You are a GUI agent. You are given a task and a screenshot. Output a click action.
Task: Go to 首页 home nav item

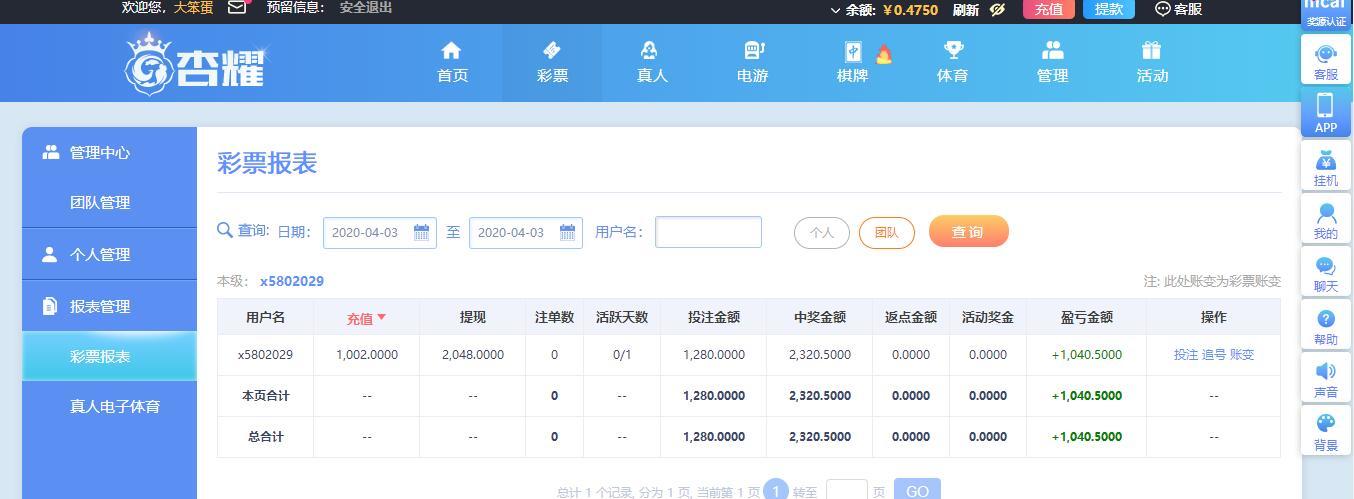pos(452,62)
